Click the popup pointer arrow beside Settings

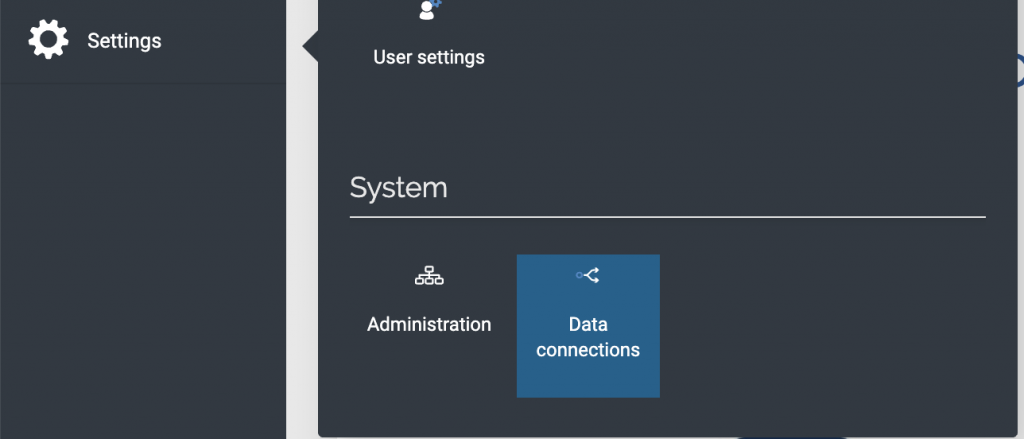pos(310,45)
